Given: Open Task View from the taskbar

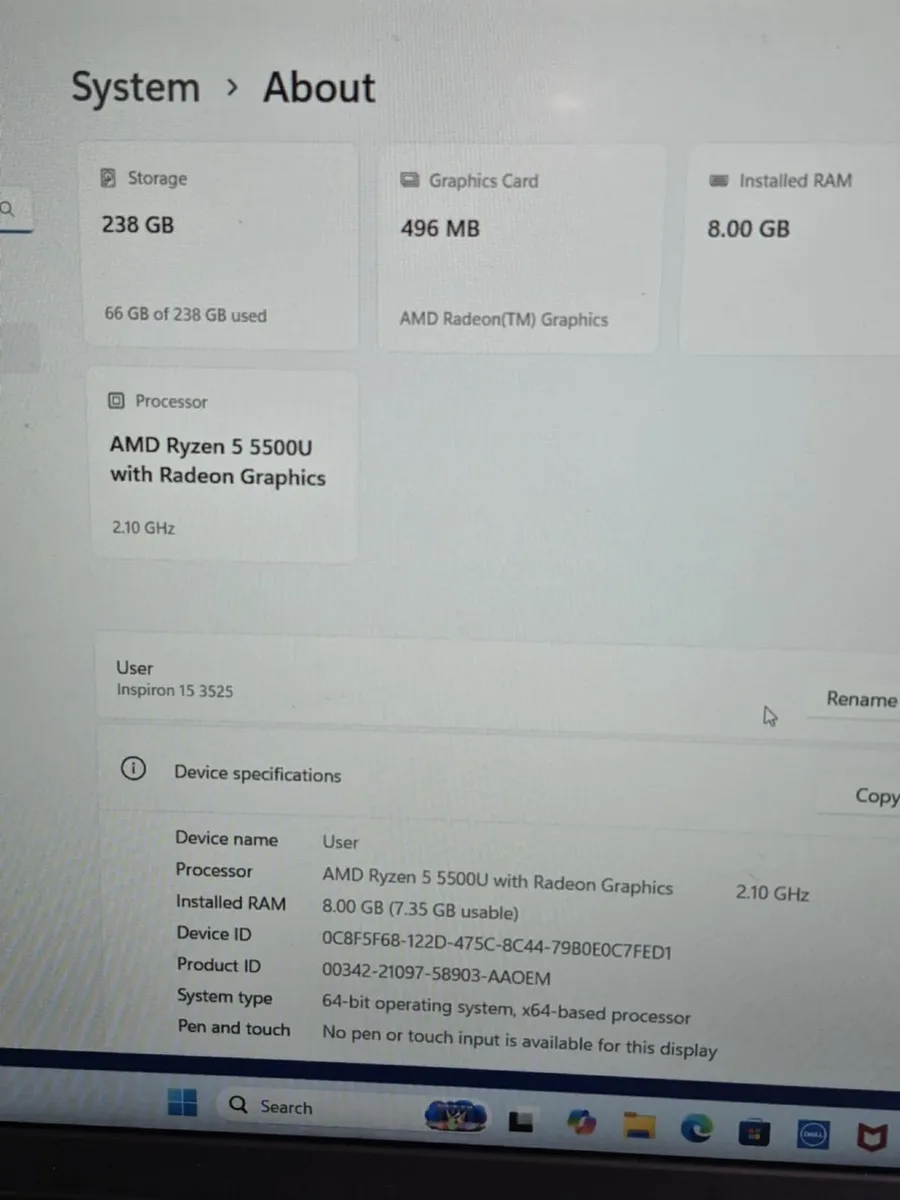Looking at the screenshot, I should (521, 1122).
